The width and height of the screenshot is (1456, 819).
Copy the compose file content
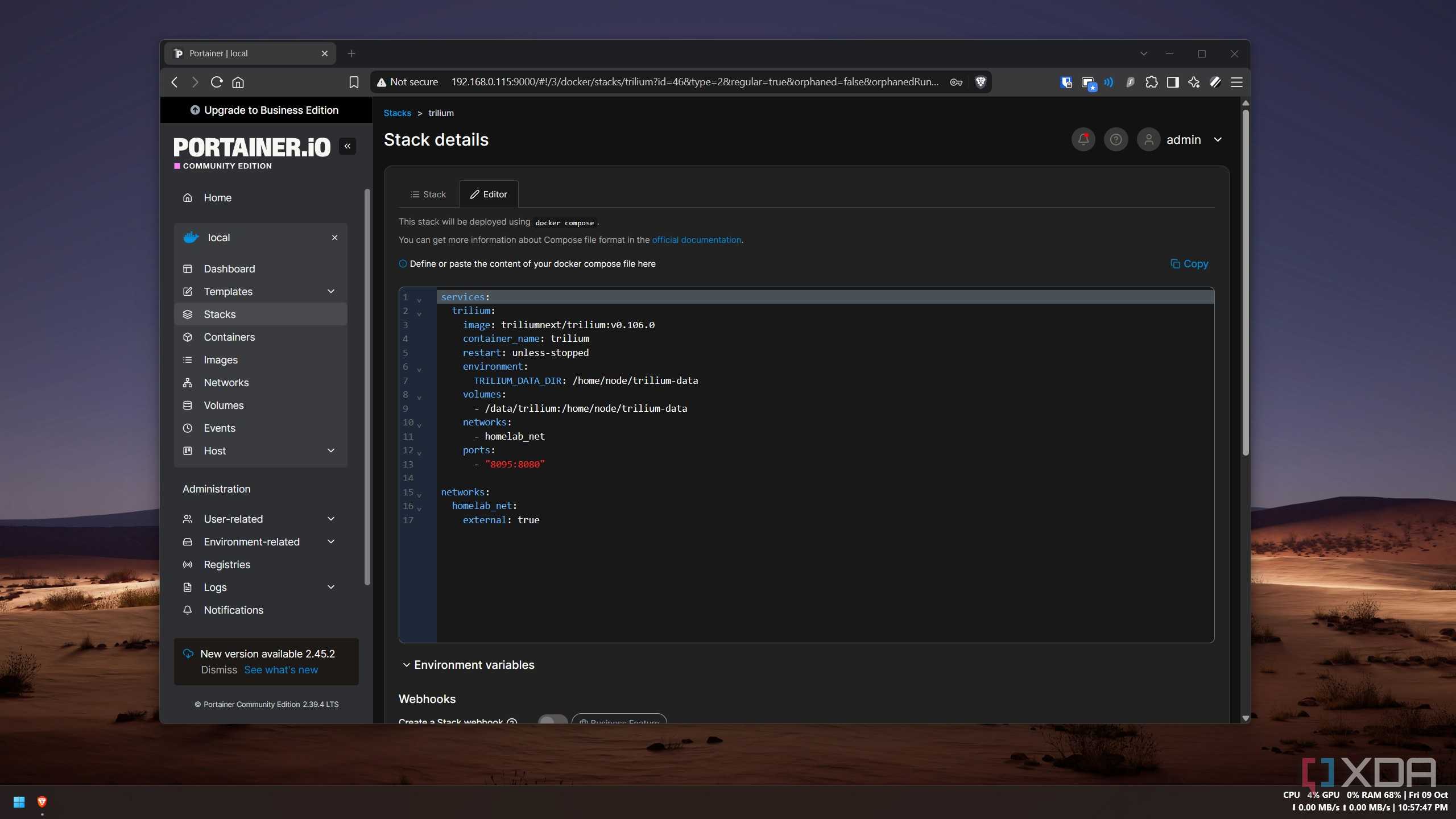(x=1189, y=264)
